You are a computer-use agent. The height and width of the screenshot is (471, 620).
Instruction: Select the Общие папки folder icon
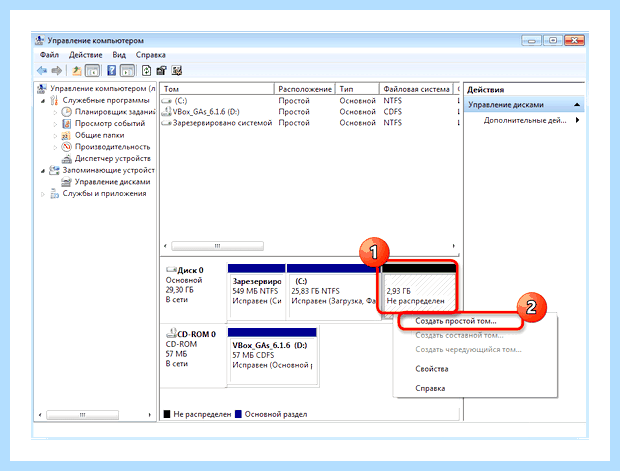[x=66, y=136]
